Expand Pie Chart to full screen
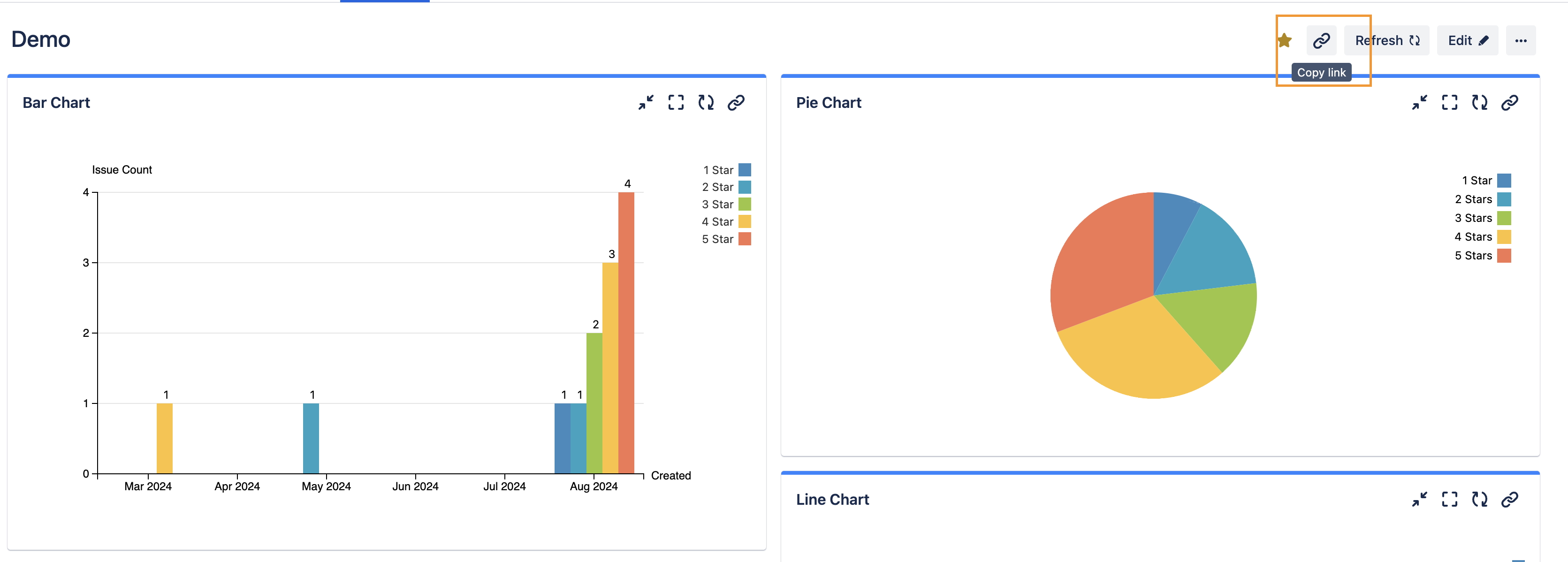The width and height of the screenshot is (1568, 562). pyautogui.click(x=1450, y=102)
